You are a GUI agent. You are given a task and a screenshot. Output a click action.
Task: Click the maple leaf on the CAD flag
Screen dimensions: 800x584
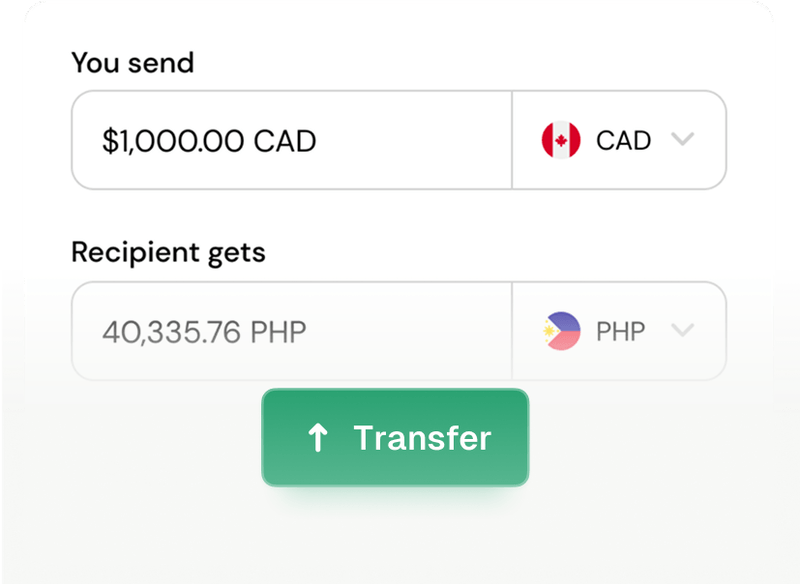click(x=563, y=140)
